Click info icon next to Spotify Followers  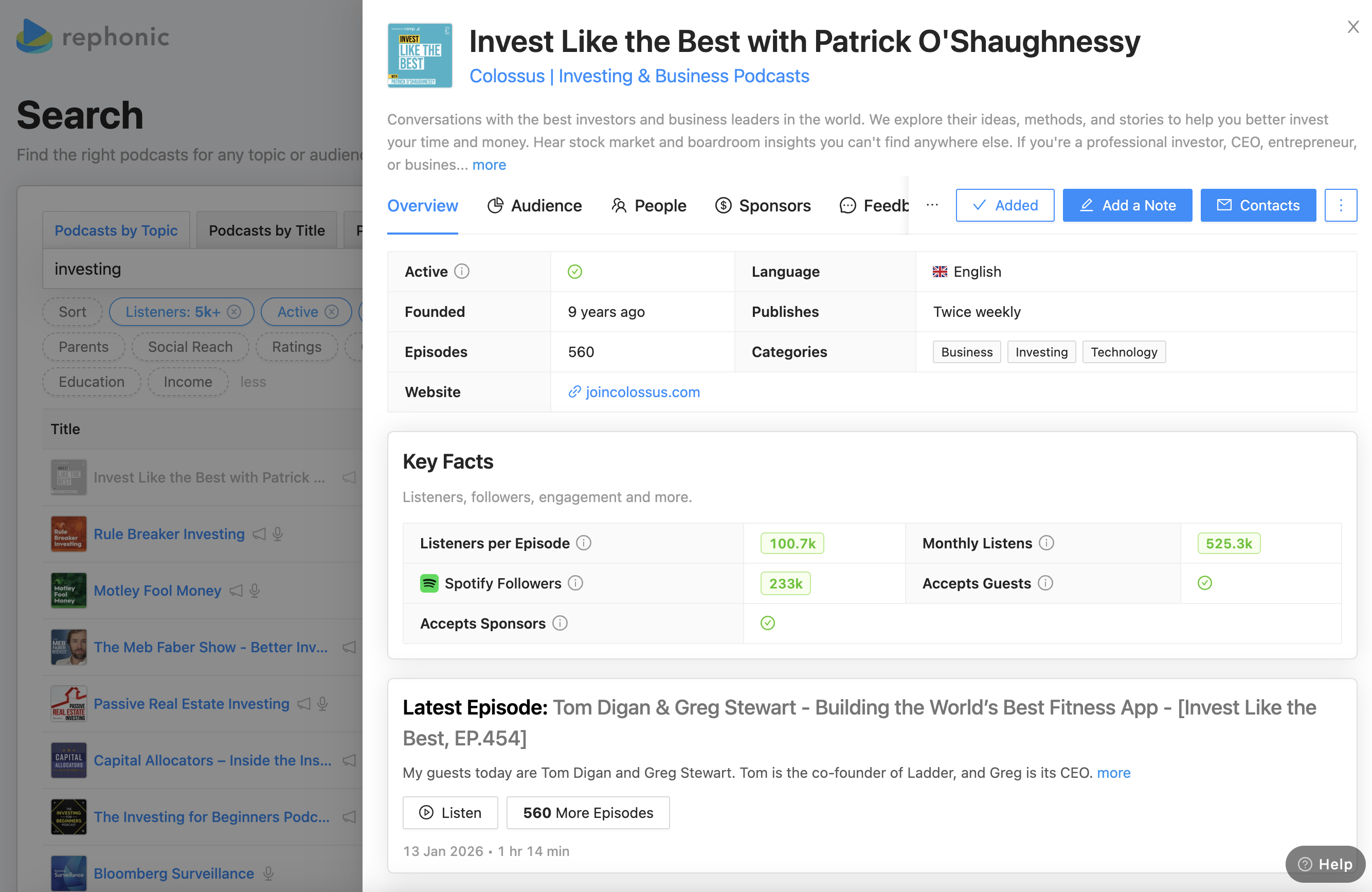[x=575, y=583]
